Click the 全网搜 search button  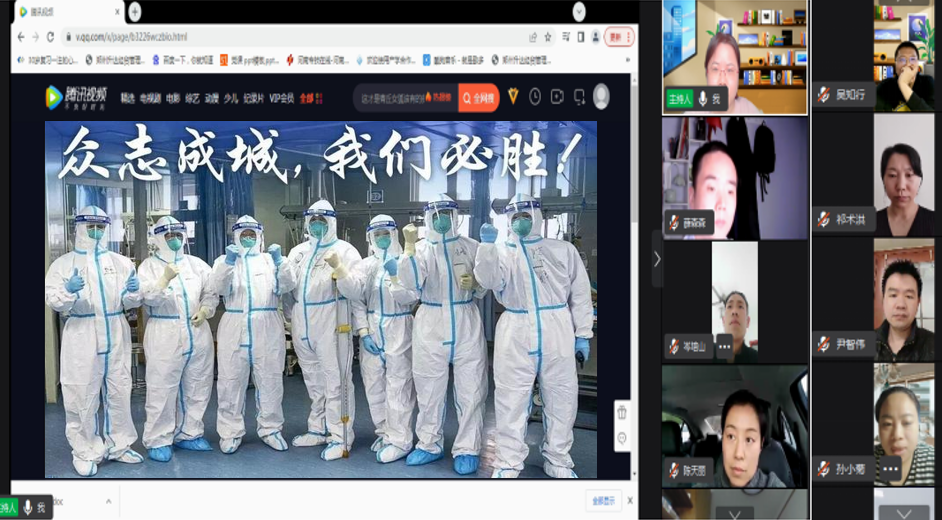coord(478,97)
